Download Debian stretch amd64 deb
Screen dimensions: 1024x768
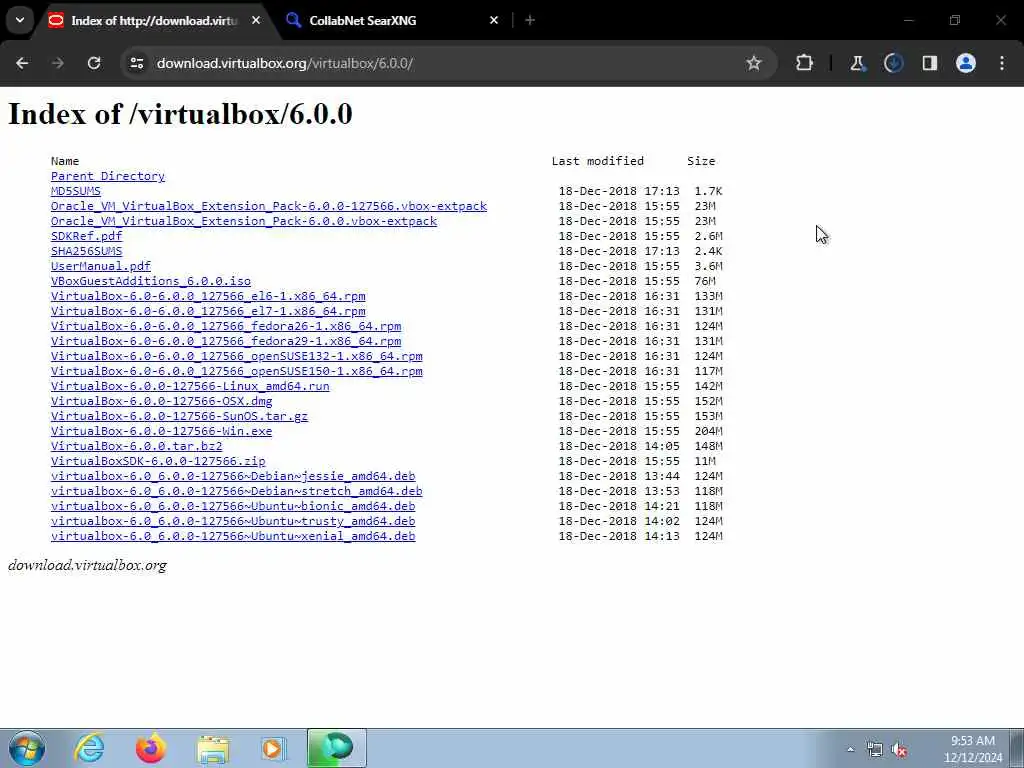(x=236, y=492)
